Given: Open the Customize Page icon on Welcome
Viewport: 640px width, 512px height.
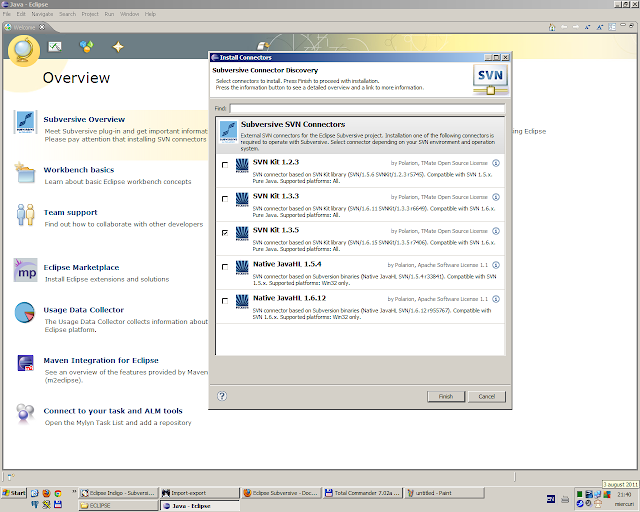Looking at the screenshot, I should point(612,27).
